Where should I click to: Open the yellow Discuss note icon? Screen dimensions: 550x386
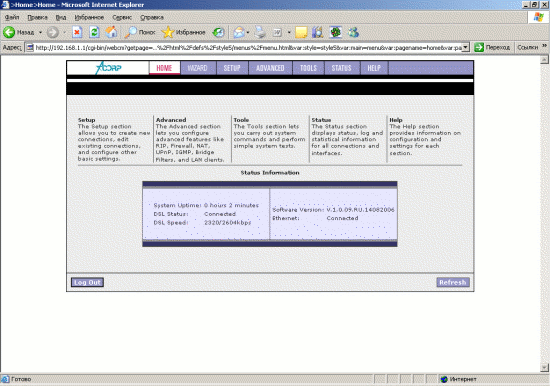pos(301,33)
